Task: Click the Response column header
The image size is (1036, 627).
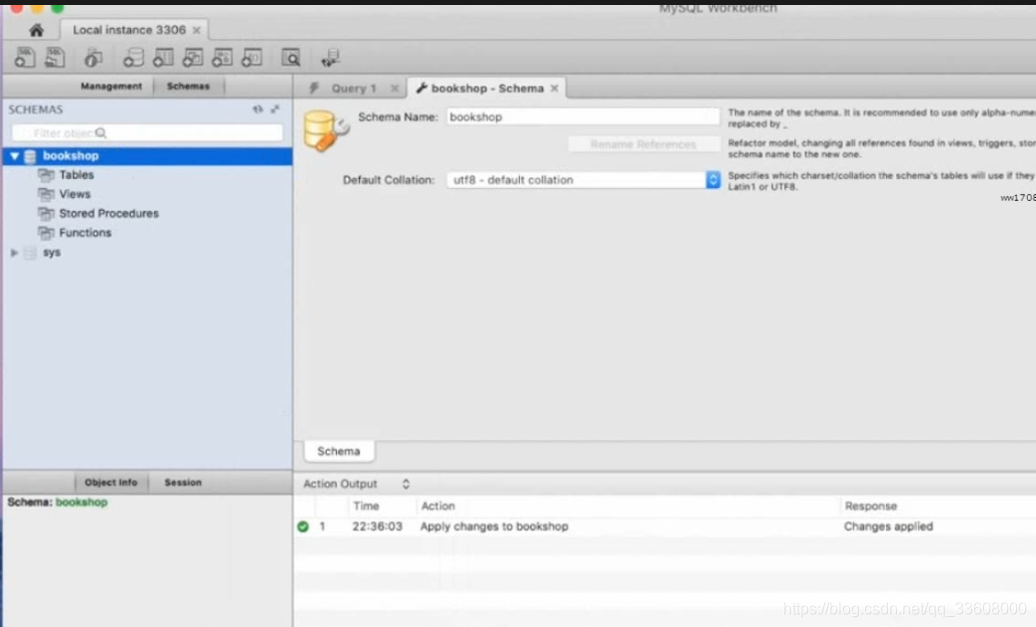Action: pyautogui.click(x=871, y=506)
